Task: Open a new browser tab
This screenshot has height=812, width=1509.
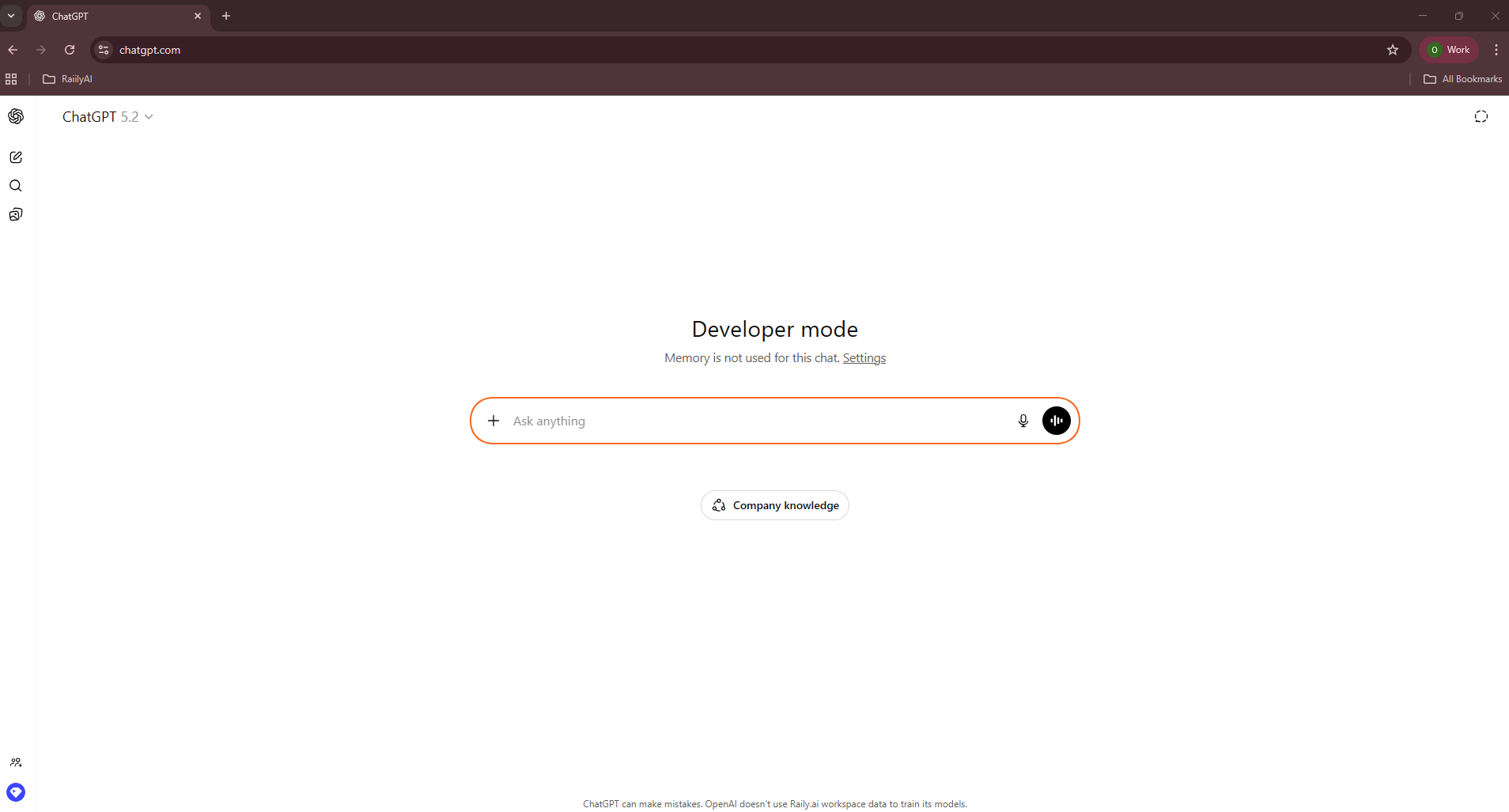Action: 226,16
